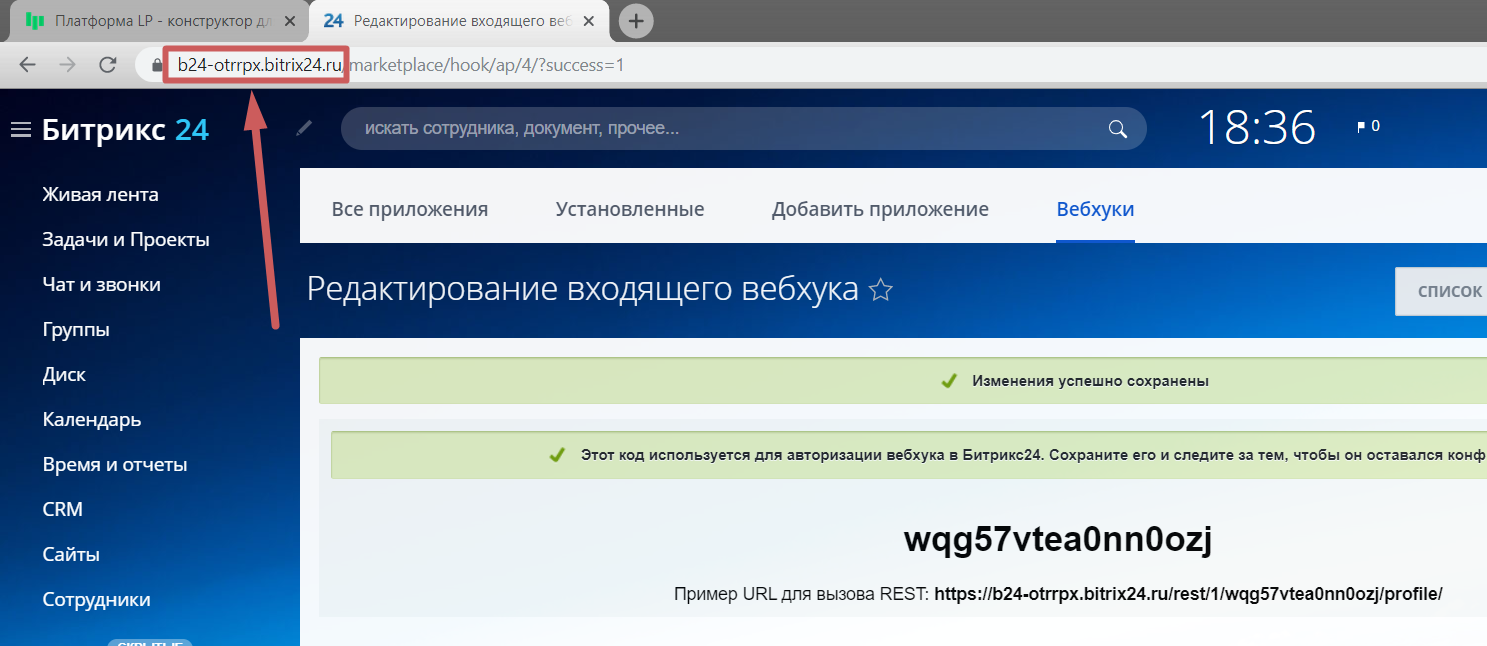Open CRM from the left menu

pos(62,509)
